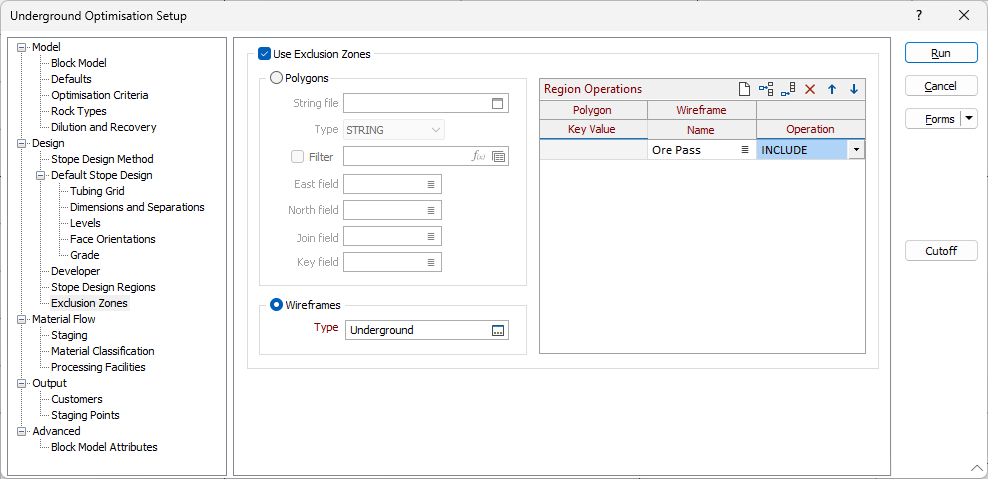Click the insert row icon in Region Operations
This screenshot has height=479, width=988.
point(766,89)
